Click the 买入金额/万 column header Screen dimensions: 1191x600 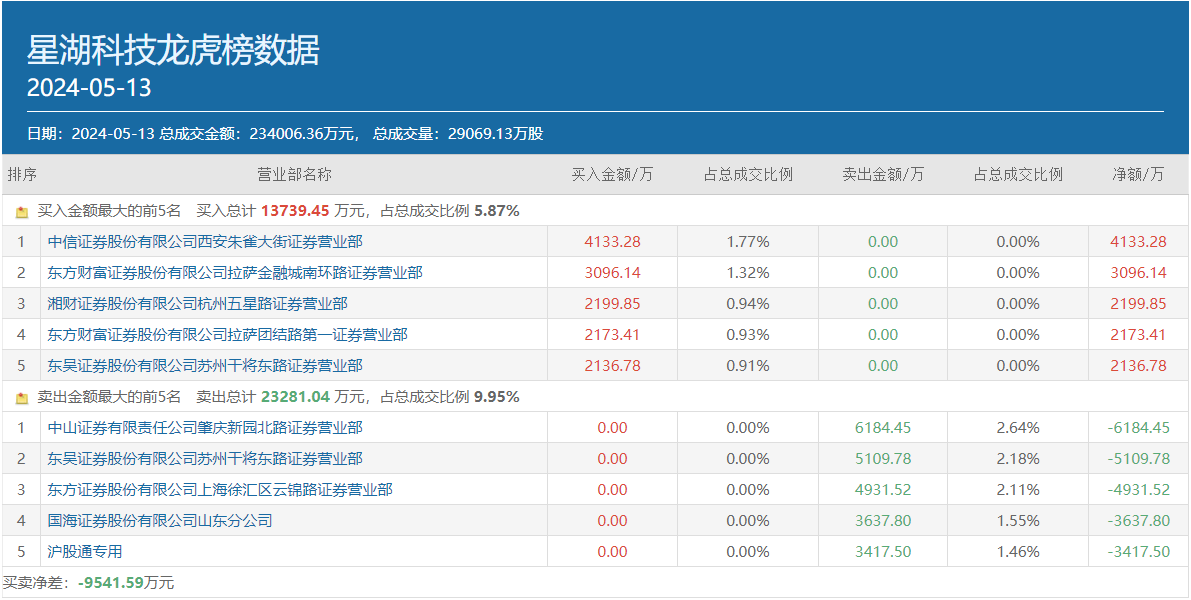point(612,175)
